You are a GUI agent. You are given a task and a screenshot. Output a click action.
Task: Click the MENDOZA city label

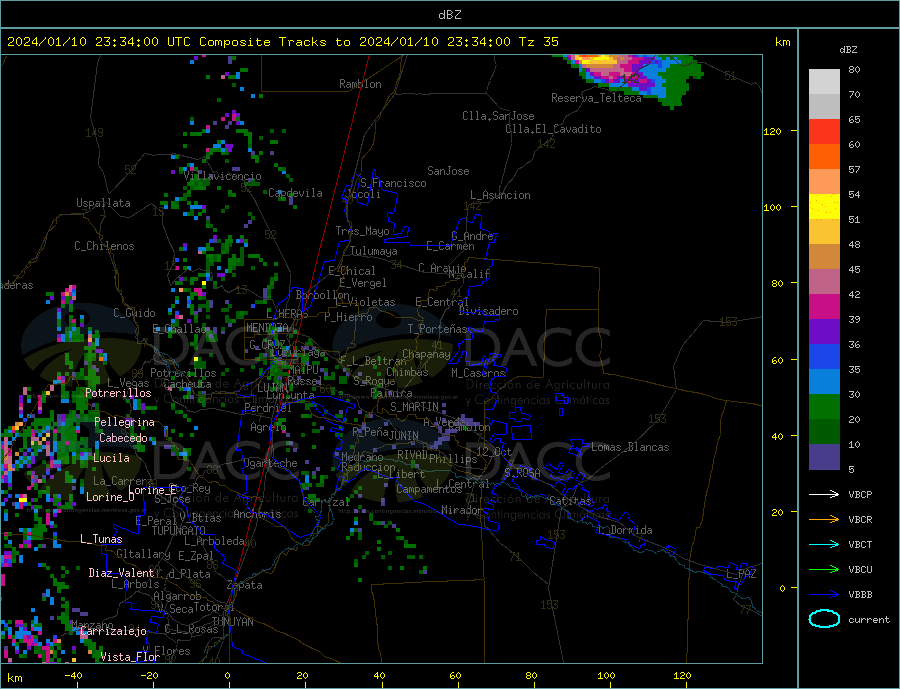(x=267, y=327)
